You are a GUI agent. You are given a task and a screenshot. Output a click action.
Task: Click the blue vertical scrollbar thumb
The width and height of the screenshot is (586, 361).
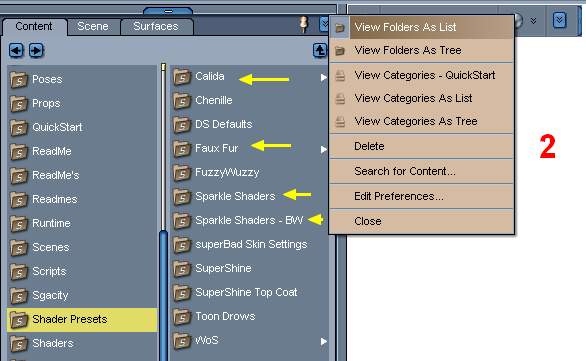click(163, 295)
